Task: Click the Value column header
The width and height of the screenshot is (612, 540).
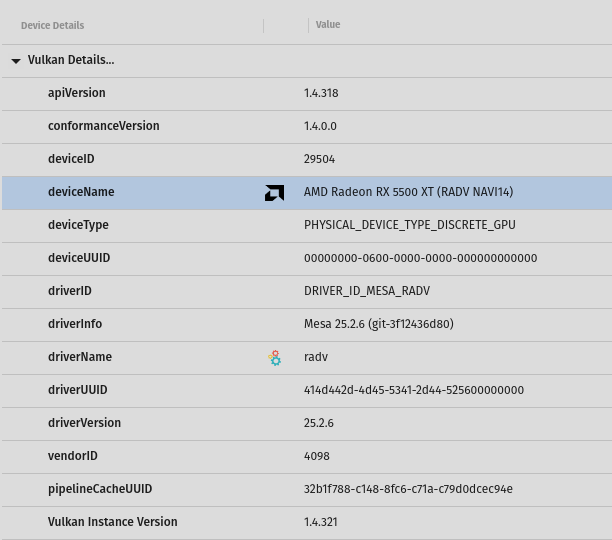Action: (328, 25)
